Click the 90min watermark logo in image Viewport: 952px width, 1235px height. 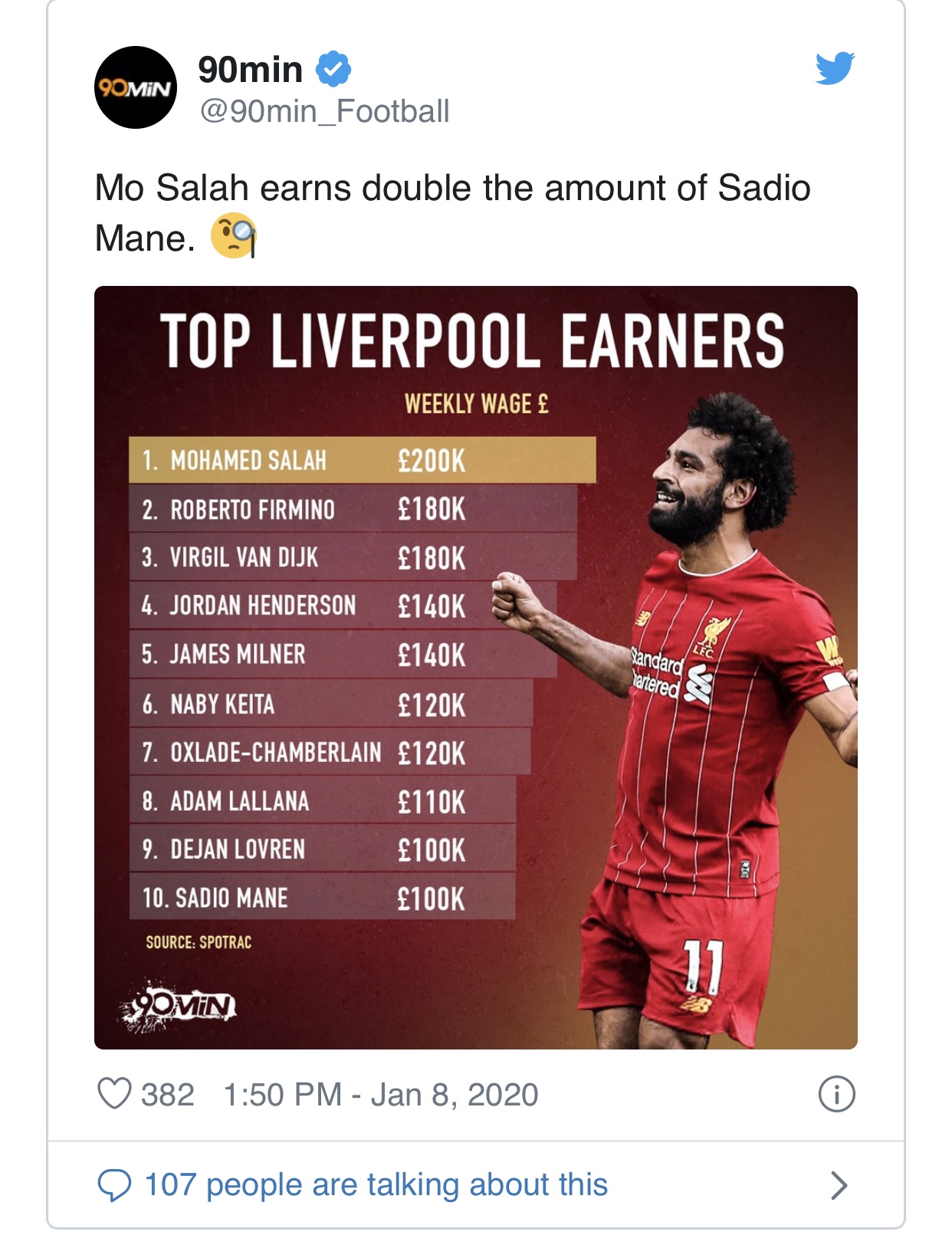pyautogui.click(x=178, y=1003)
